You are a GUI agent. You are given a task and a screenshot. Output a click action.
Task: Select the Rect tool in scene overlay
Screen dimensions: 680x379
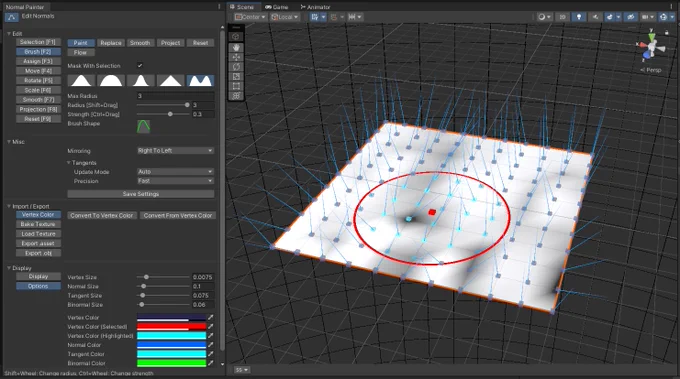coord(236,86)
